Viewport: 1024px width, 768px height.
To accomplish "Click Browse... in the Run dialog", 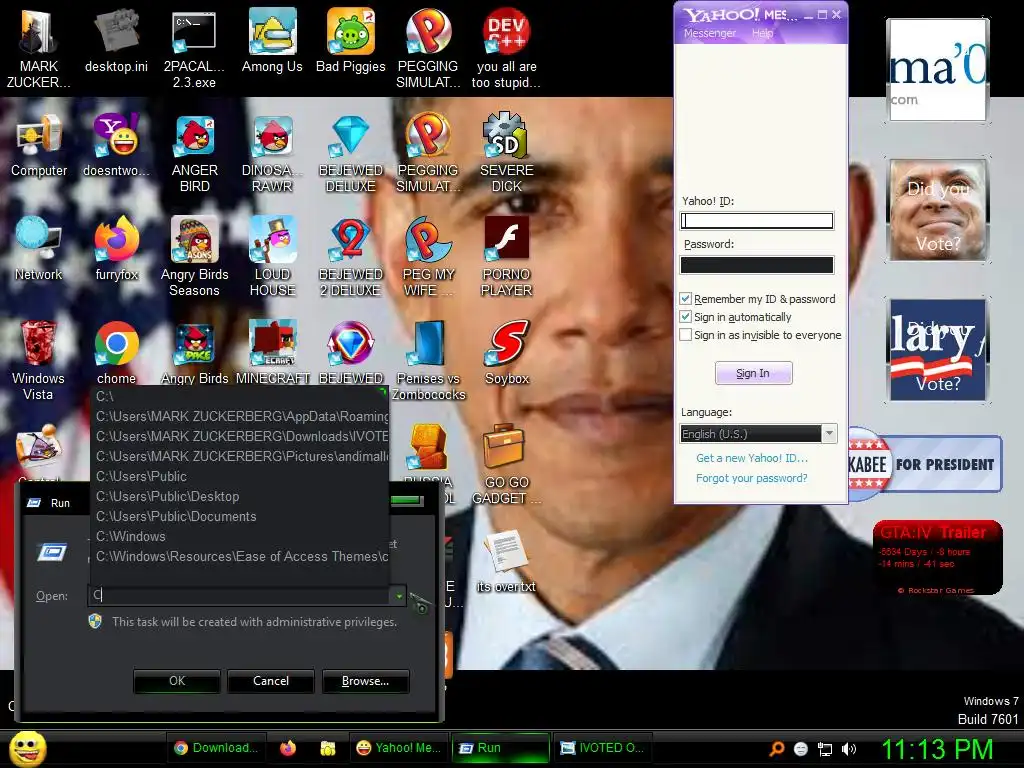I will point(365,680).
